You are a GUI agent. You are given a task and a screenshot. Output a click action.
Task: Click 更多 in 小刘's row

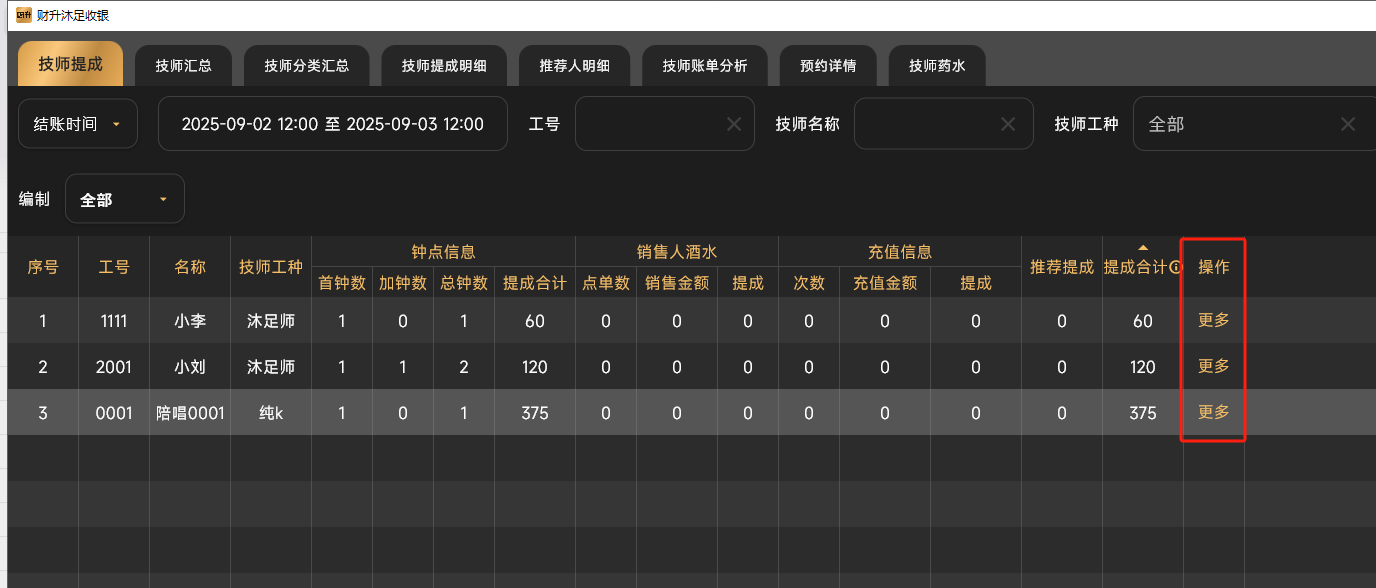pos(1214,366)
